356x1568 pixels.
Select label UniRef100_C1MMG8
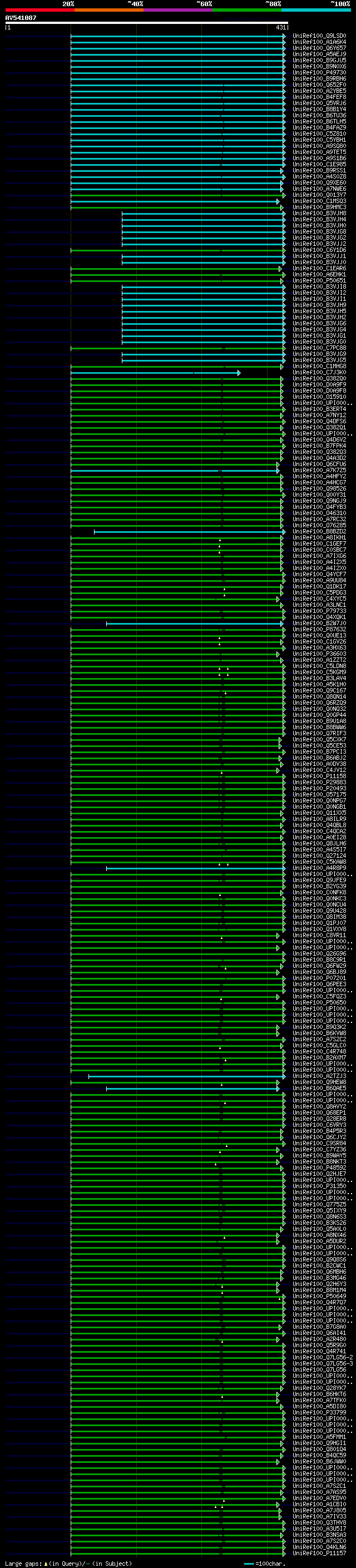[319, 367]
